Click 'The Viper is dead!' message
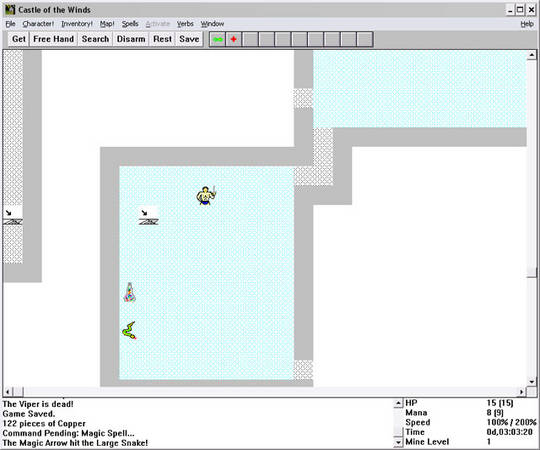This screenshot has height=450, width=540. (38, 404)
